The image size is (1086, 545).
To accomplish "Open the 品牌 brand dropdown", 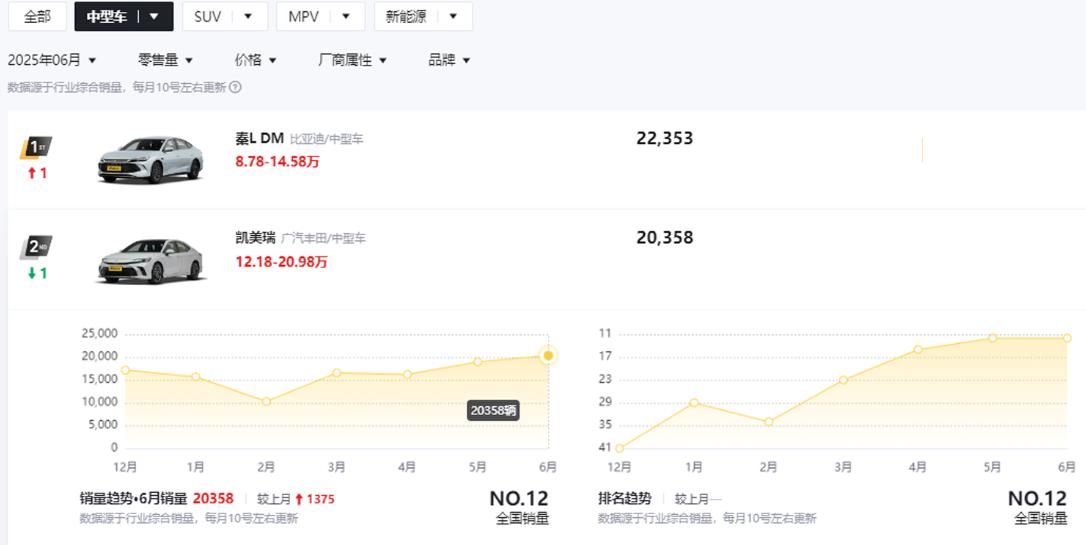I will coord(449,60).
